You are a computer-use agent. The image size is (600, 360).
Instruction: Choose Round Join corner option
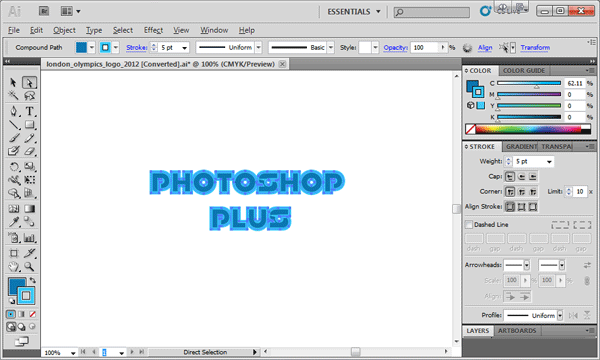522,192
